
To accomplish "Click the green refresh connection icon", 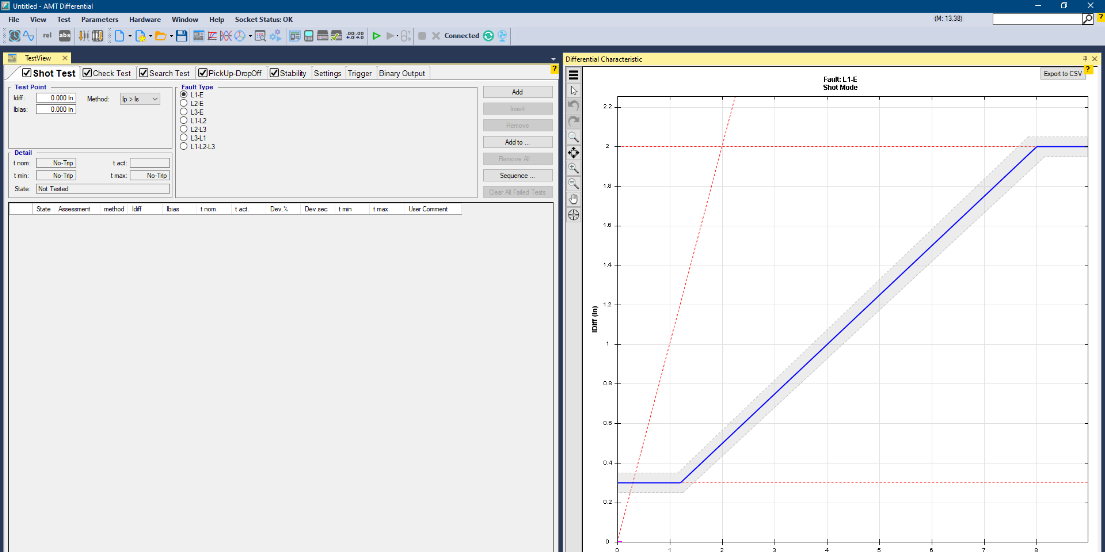I will point(489,36).
